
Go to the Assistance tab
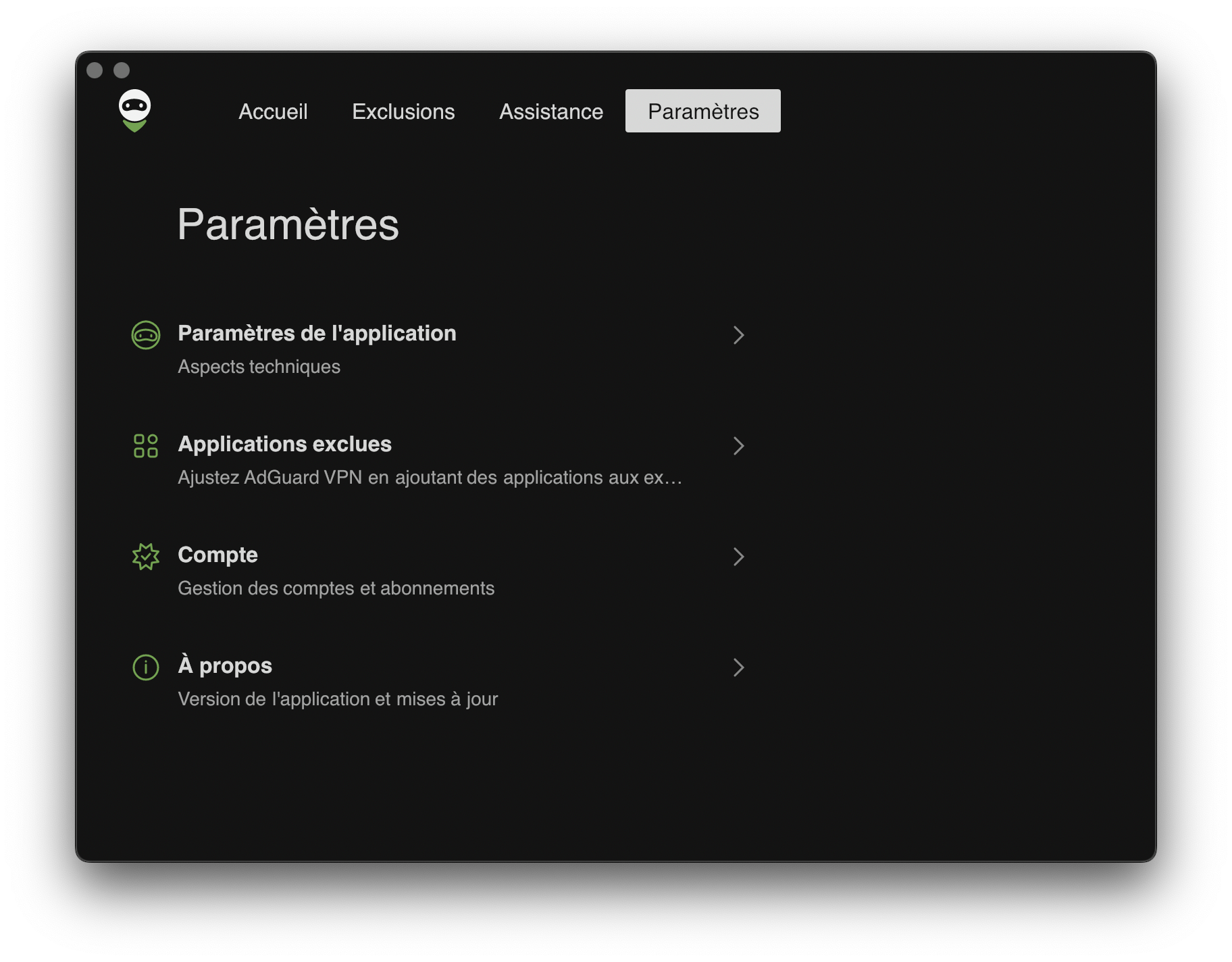tap(551, 111)
